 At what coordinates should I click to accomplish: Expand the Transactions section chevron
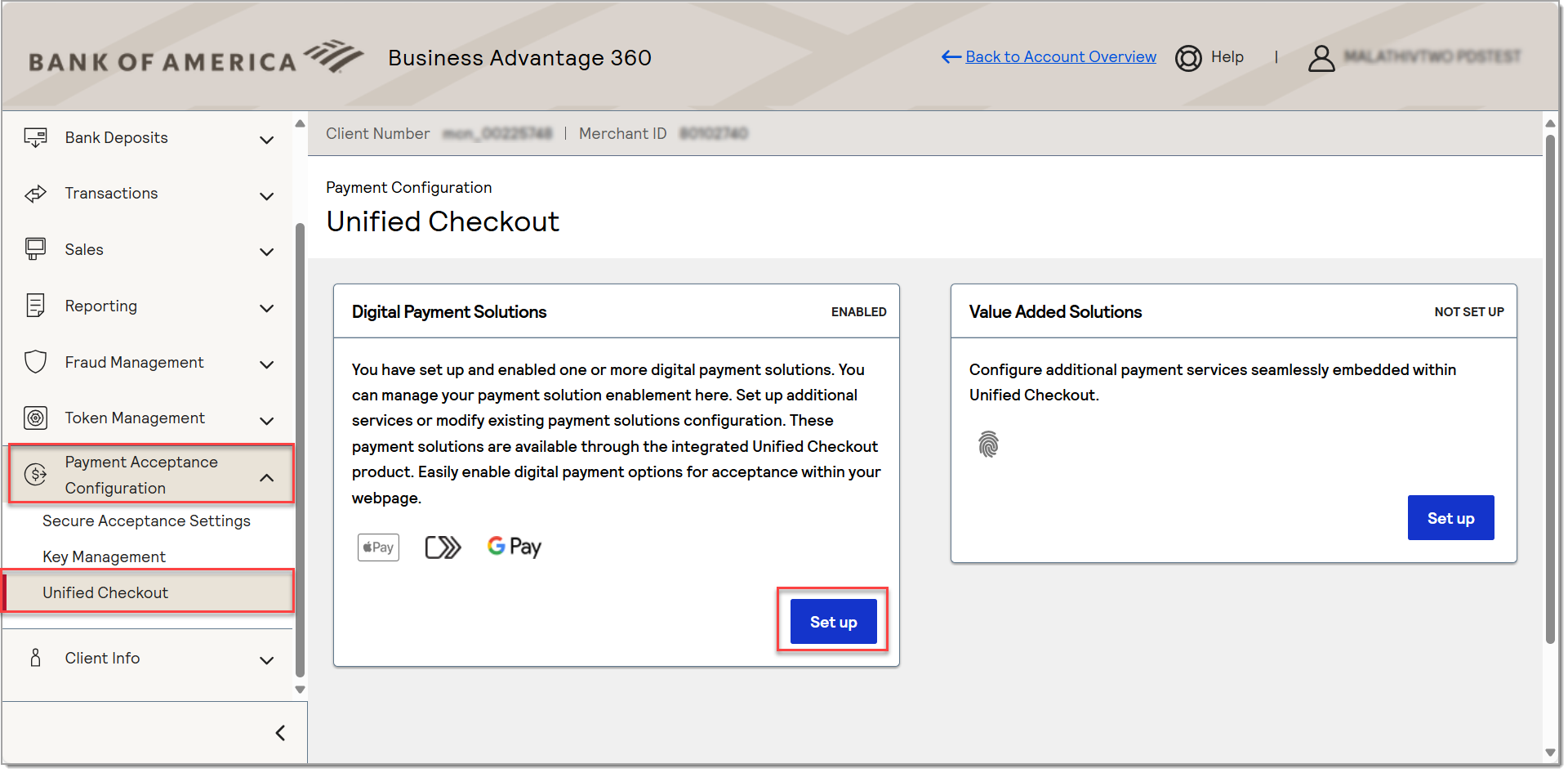pyautogui.click(x=266, y=196)
